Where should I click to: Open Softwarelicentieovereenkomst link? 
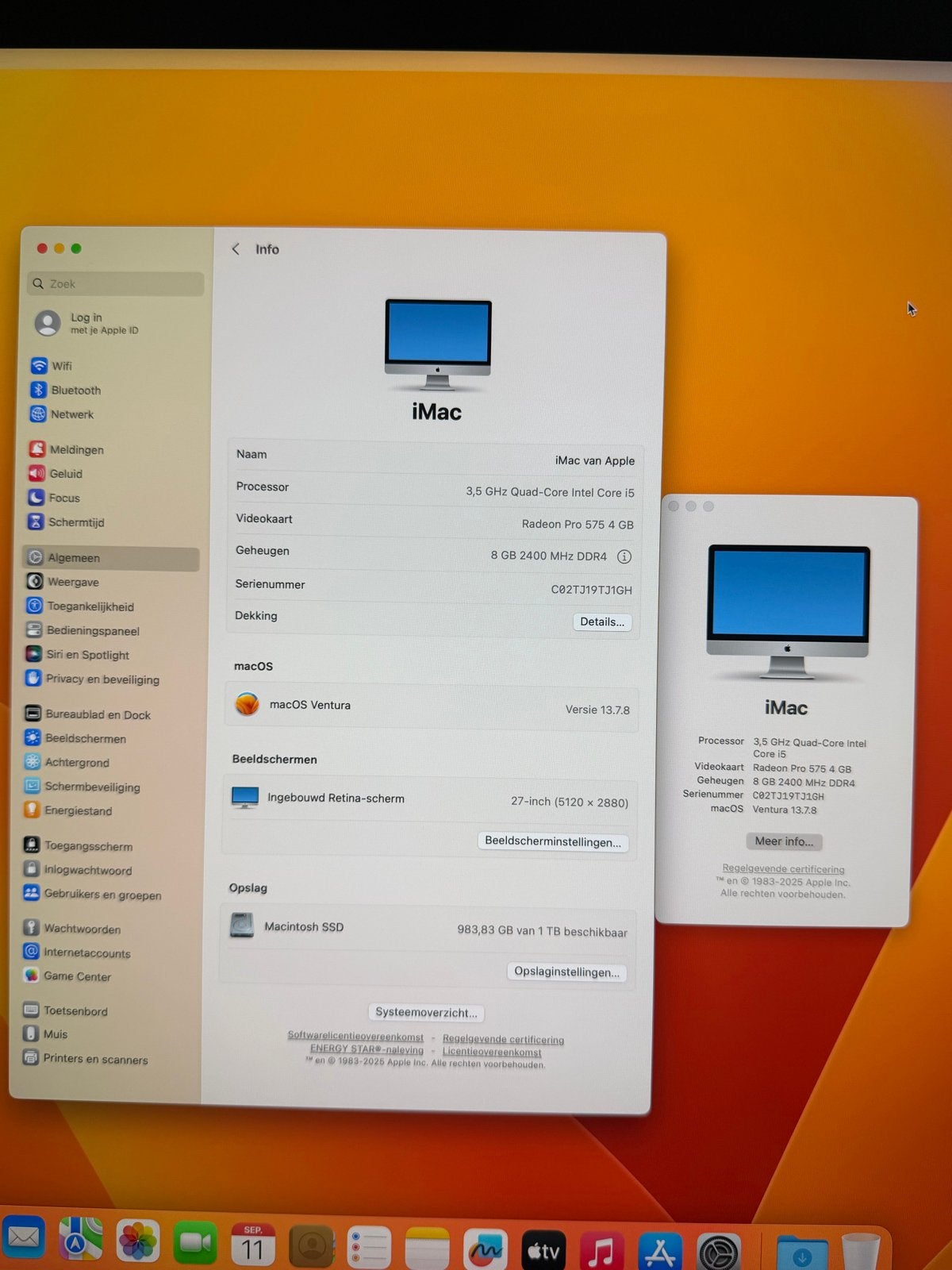click(355, 1036)
